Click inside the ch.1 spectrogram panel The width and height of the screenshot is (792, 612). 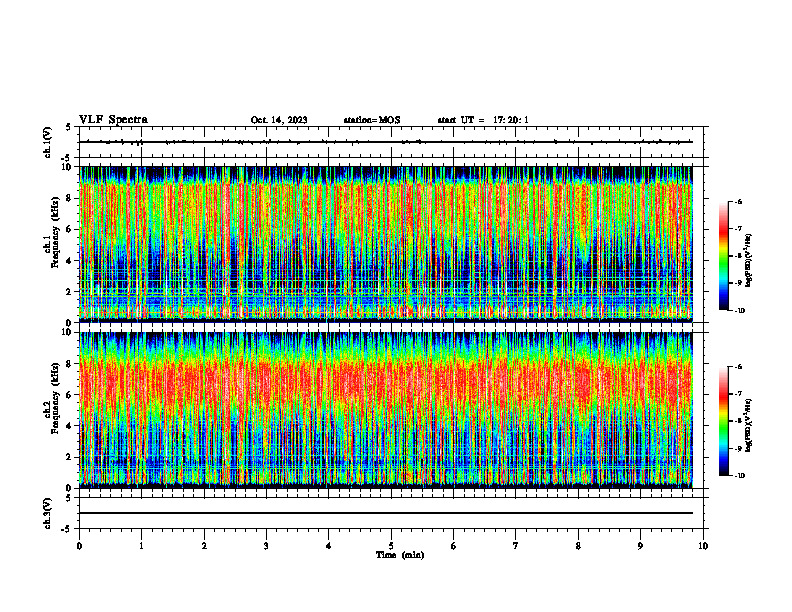tap(386, 244)
